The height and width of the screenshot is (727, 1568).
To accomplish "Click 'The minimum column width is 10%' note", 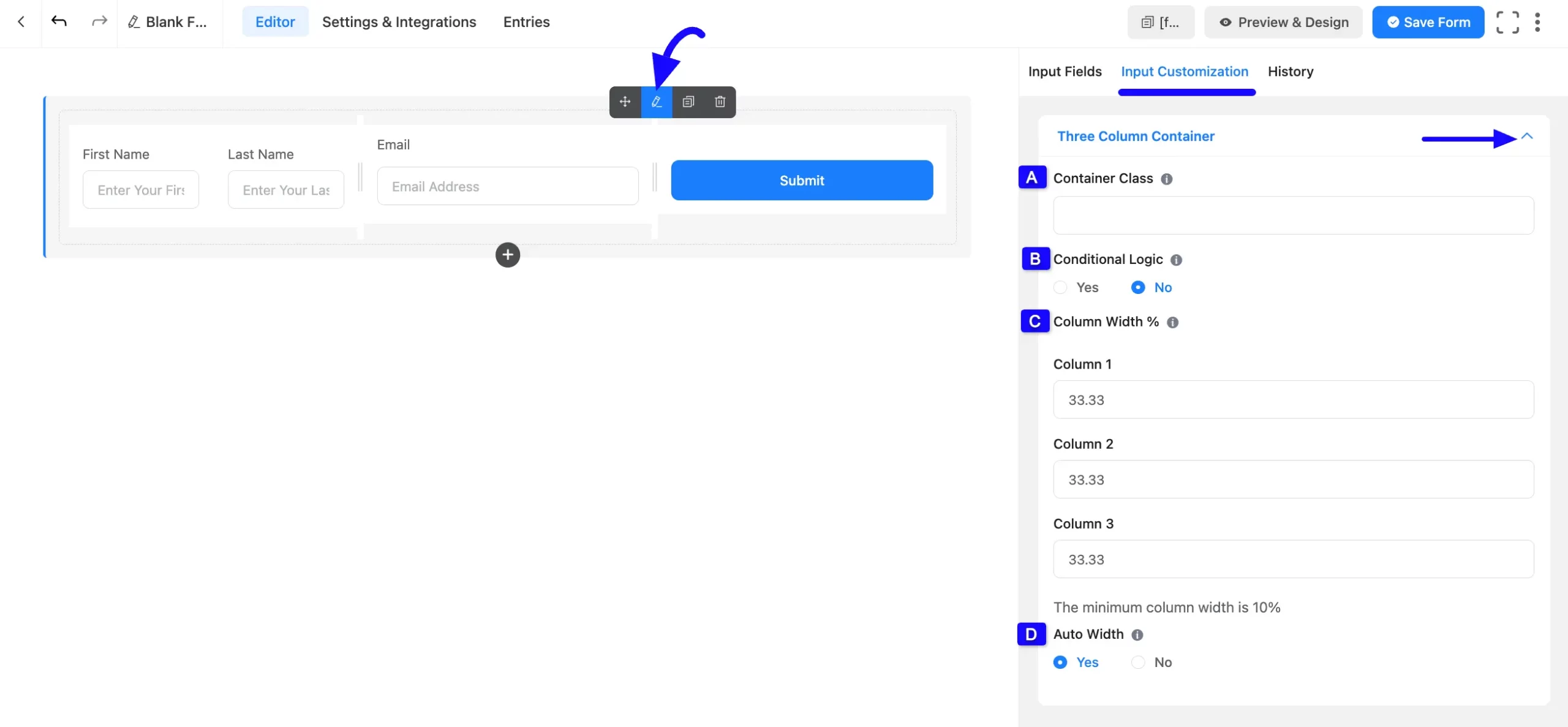I will pyautogui.click(x=1167, y=607).
